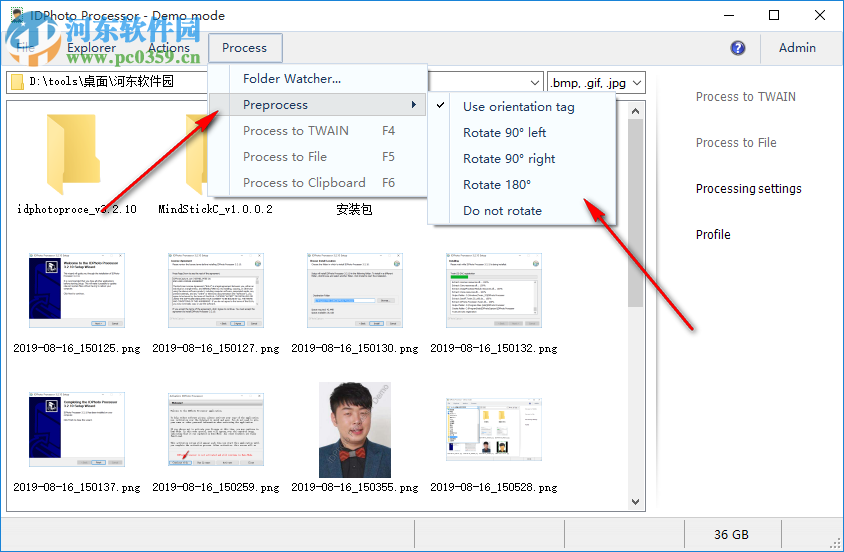Select thumbnail 2019-08-16_150127.png

click(215, 290)
